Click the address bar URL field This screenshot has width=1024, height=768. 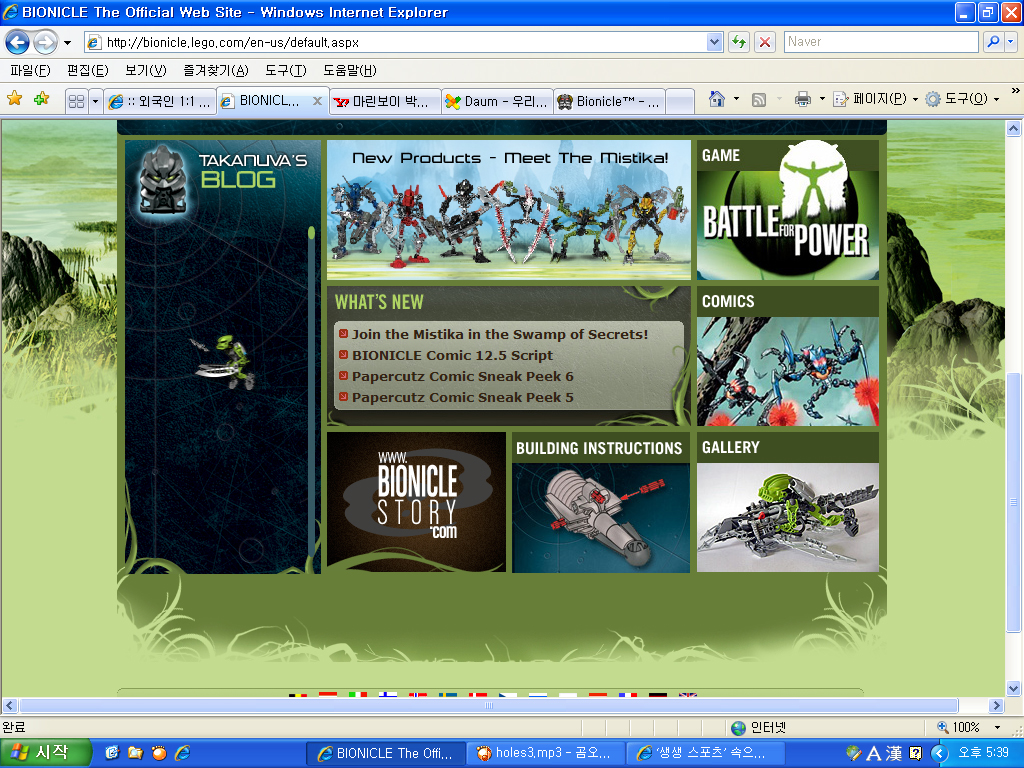(x=395, y=42)
